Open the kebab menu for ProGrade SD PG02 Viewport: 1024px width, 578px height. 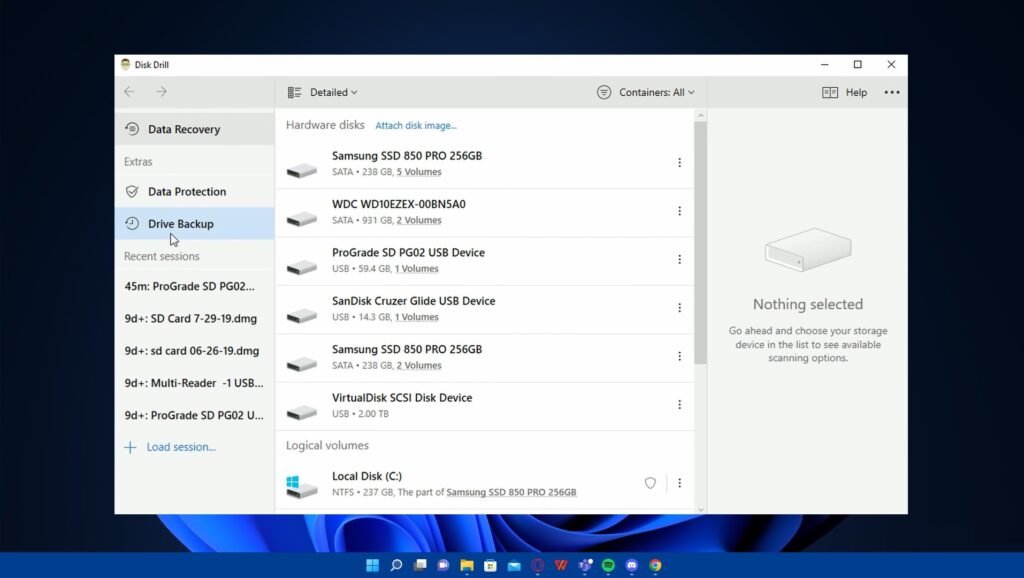tap(679, 259)
